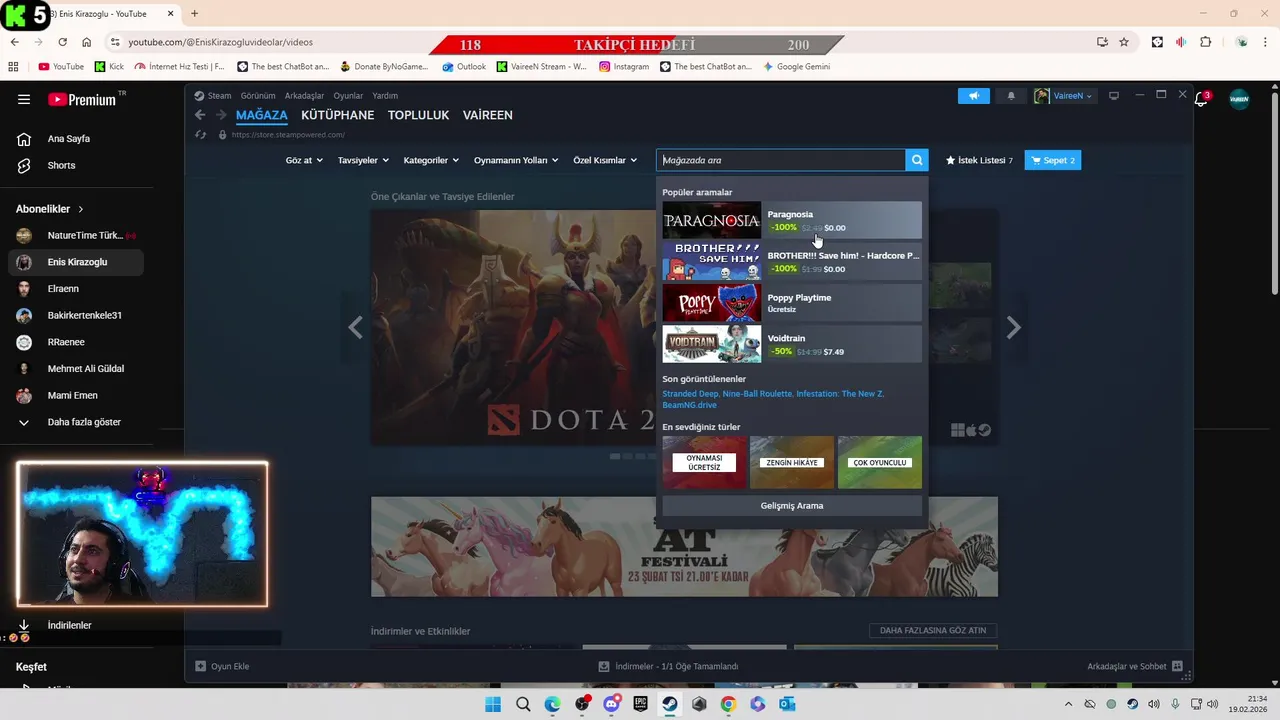Open the Oyunlar menu in Steam
Viewport: 1280px width, 720px height.
point(348,96)
